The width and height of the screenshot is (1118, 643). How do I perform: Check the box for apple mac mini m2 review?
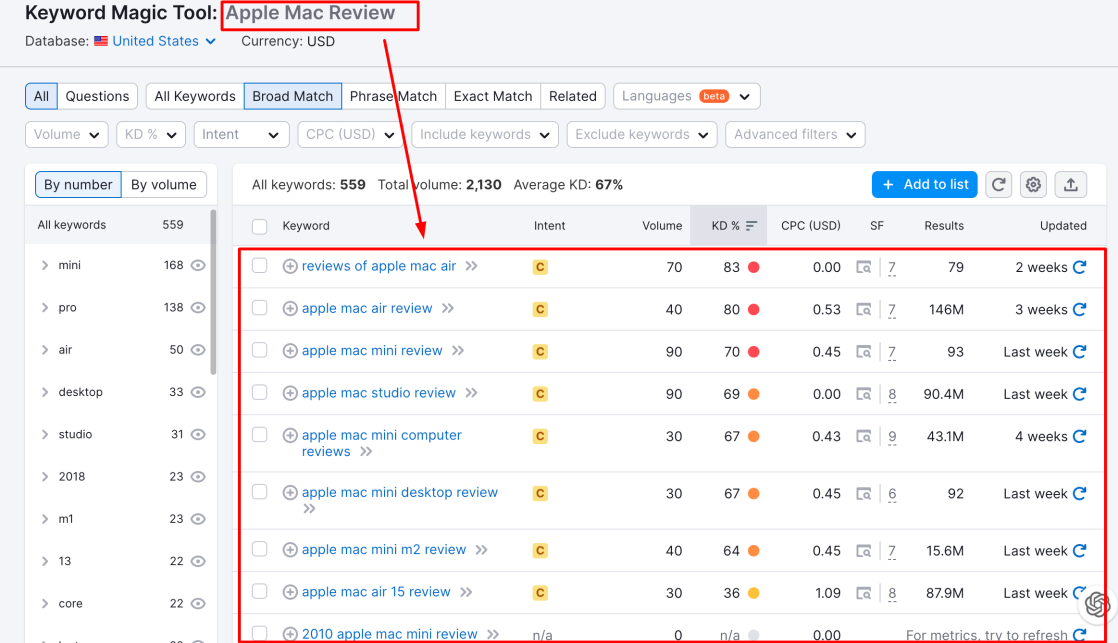(x=260, y=549)
